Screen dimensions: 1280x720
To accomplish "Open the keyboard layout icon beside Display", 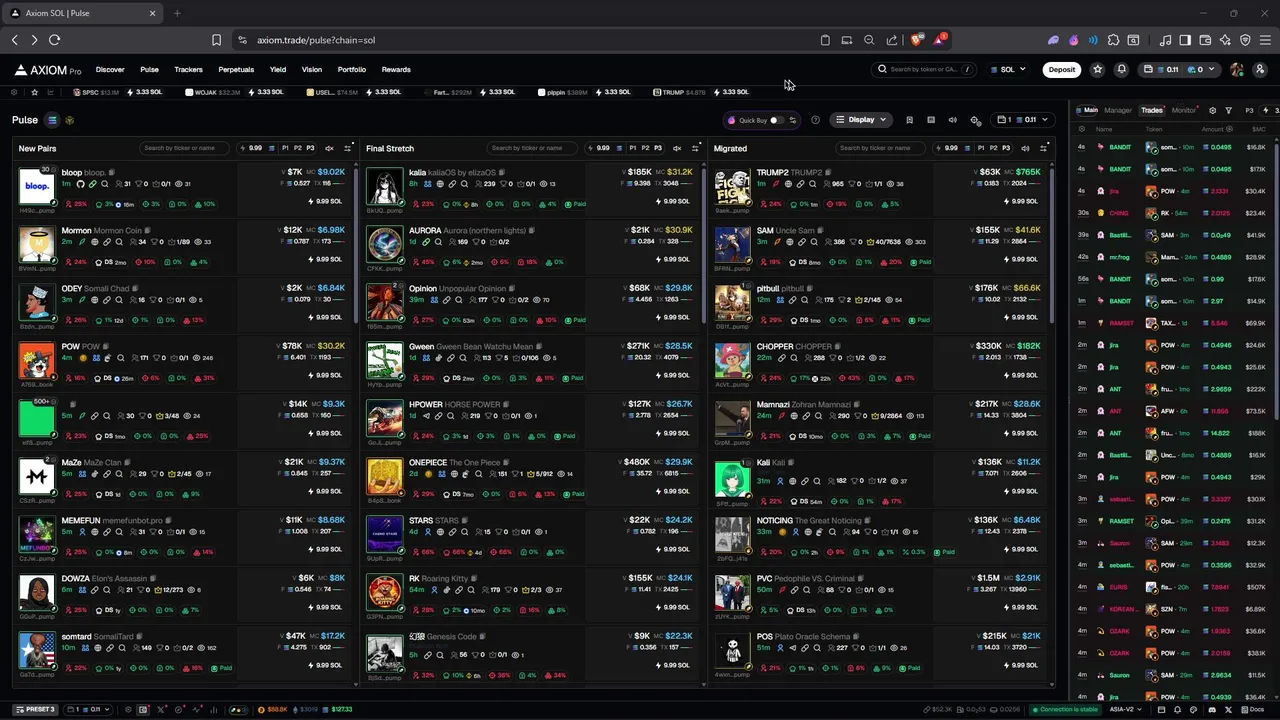I will (931, 120).
